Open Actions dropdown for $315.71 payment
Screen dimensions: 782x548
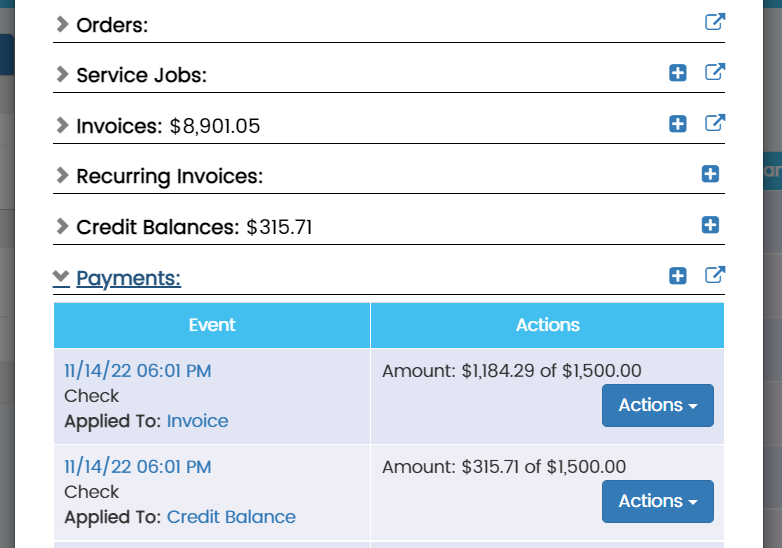(x=657, y=501)
